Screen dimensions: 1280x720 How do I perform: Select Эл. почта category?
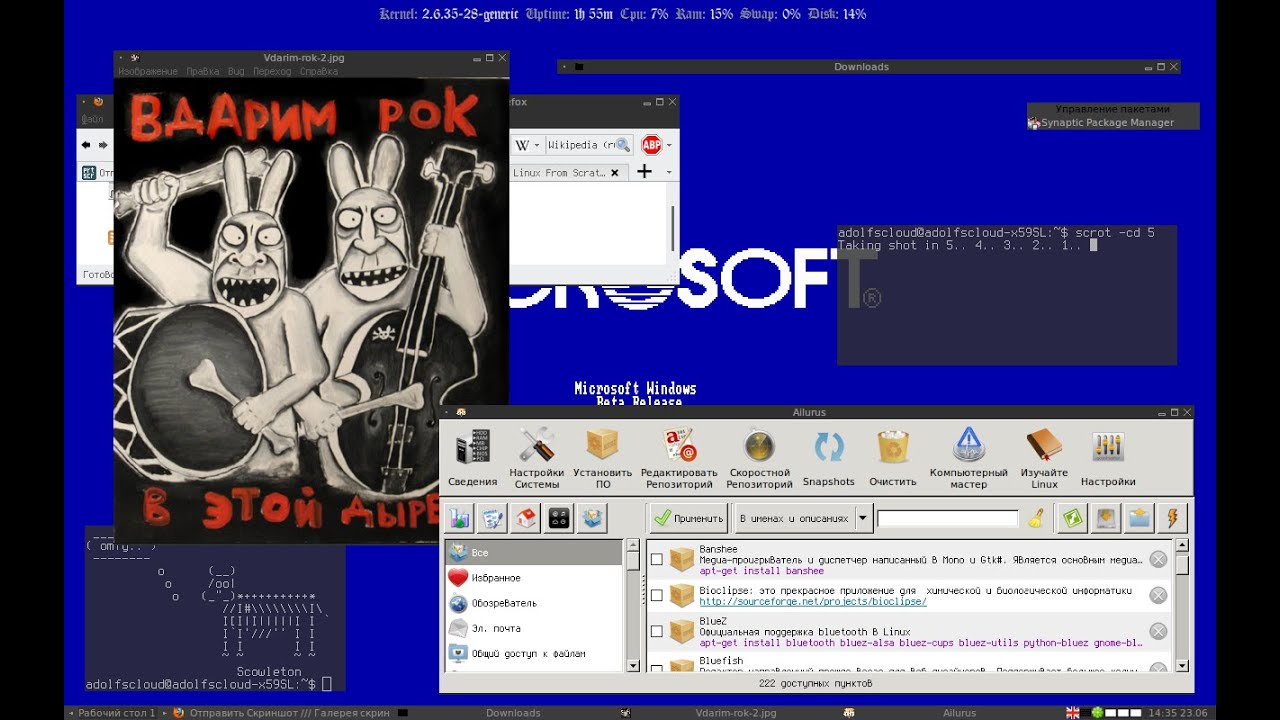click(534, 628)
